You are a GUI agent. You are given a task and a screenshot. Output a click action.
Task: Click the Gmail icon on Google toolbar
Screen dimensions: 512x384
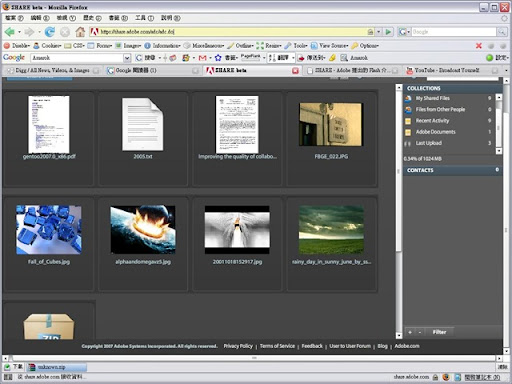202,58
